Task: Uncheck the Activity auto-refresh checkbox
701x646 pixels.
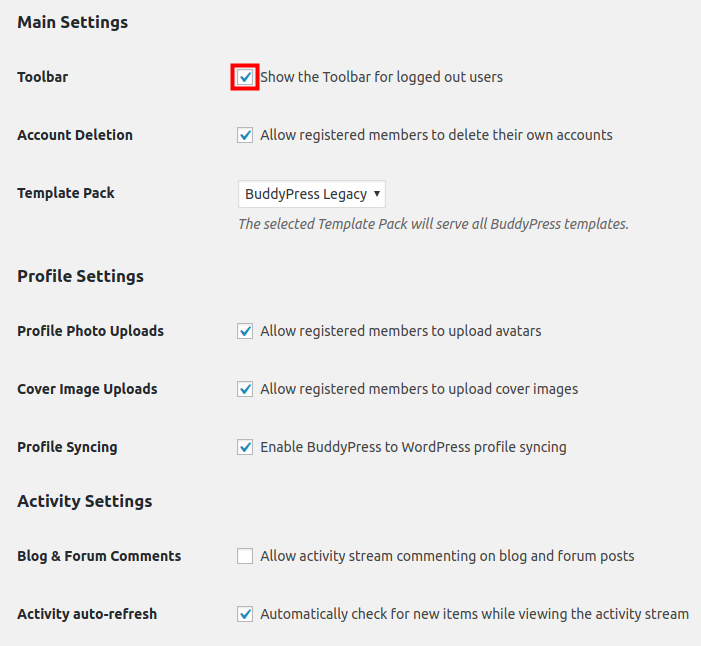Action: point(245,614)
